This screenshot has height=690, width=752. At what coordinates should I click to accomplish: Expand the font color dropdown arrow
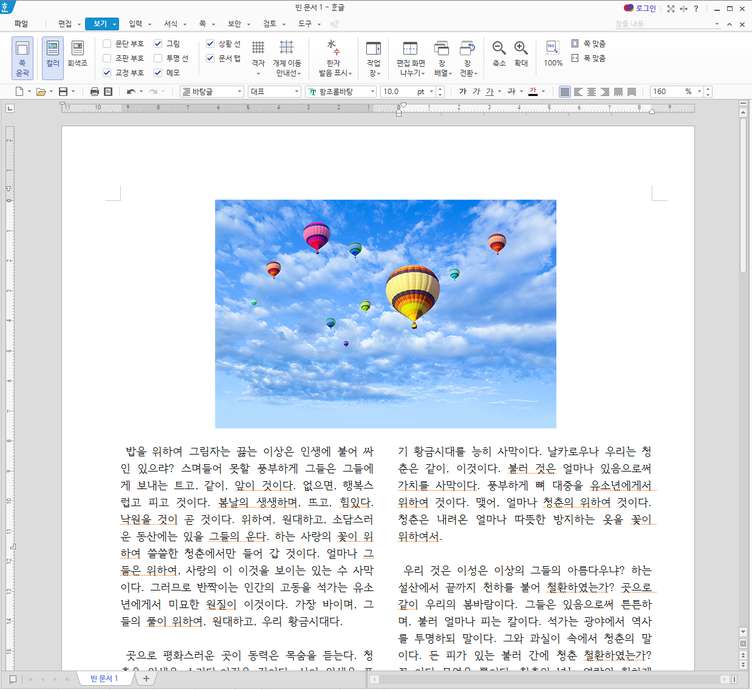click(x=543, y=91)
